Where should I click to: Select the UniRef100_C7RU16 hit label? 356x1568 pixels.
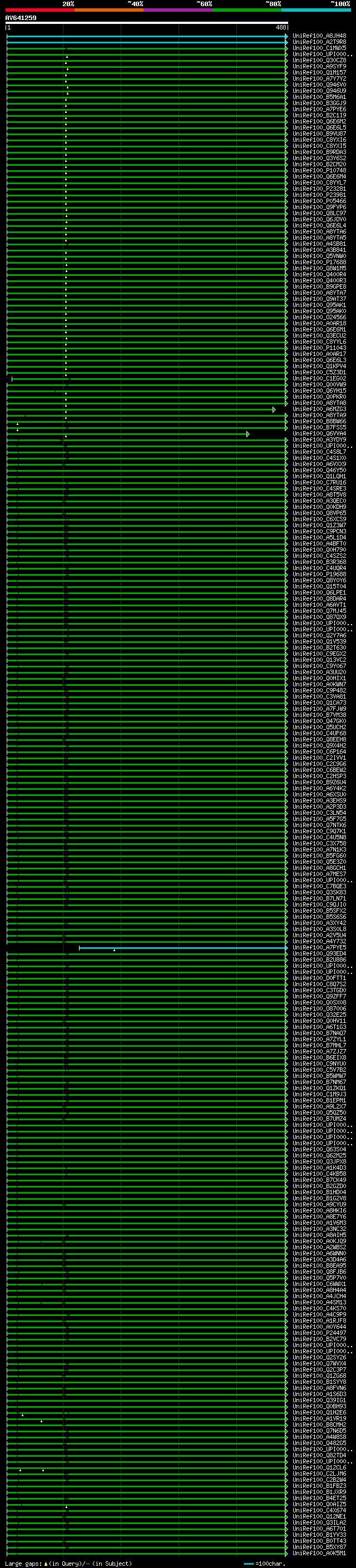point(319,483)
